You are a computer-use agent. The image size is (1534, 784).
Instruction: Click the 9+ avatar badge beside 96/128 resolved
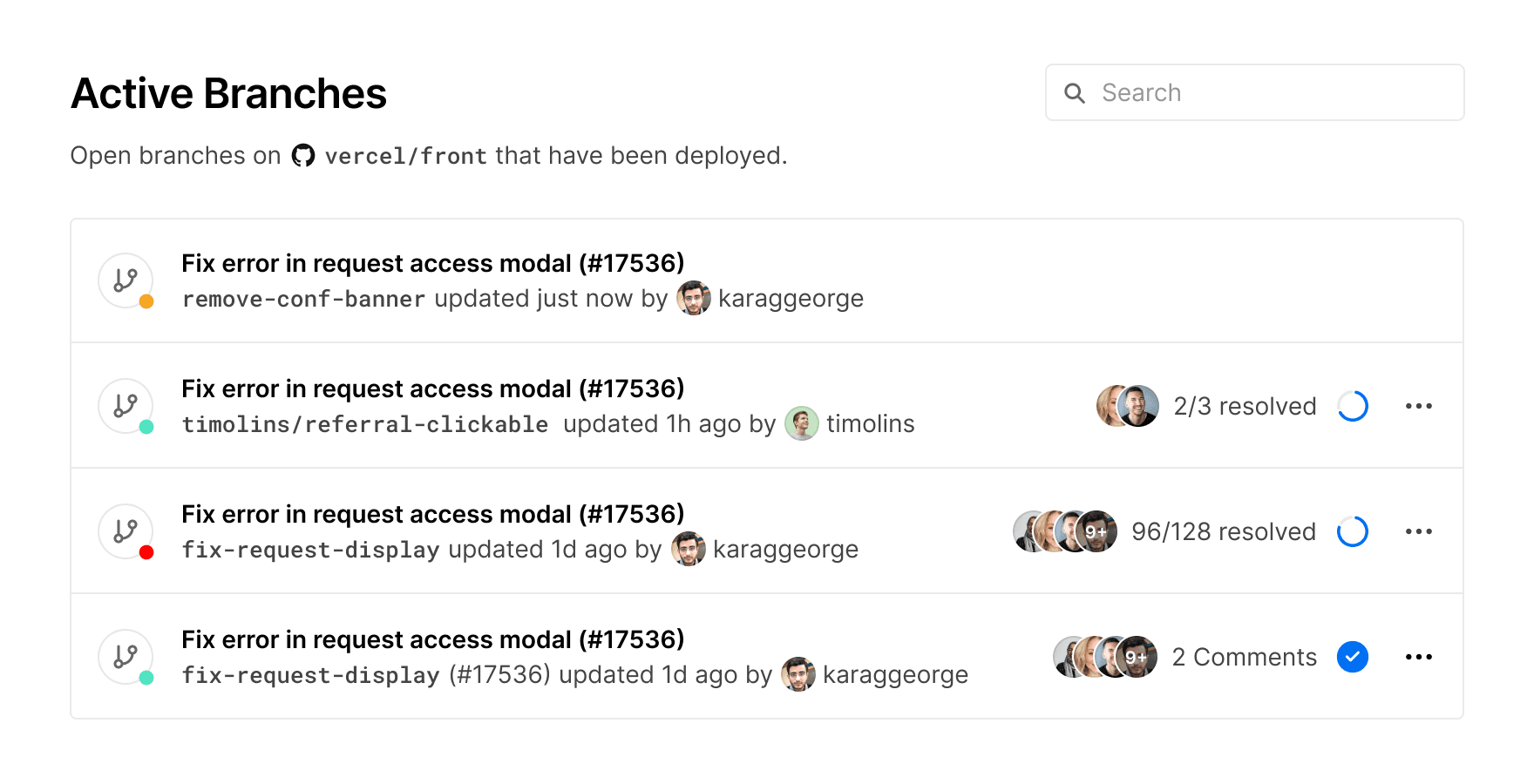click(1096, 531)
